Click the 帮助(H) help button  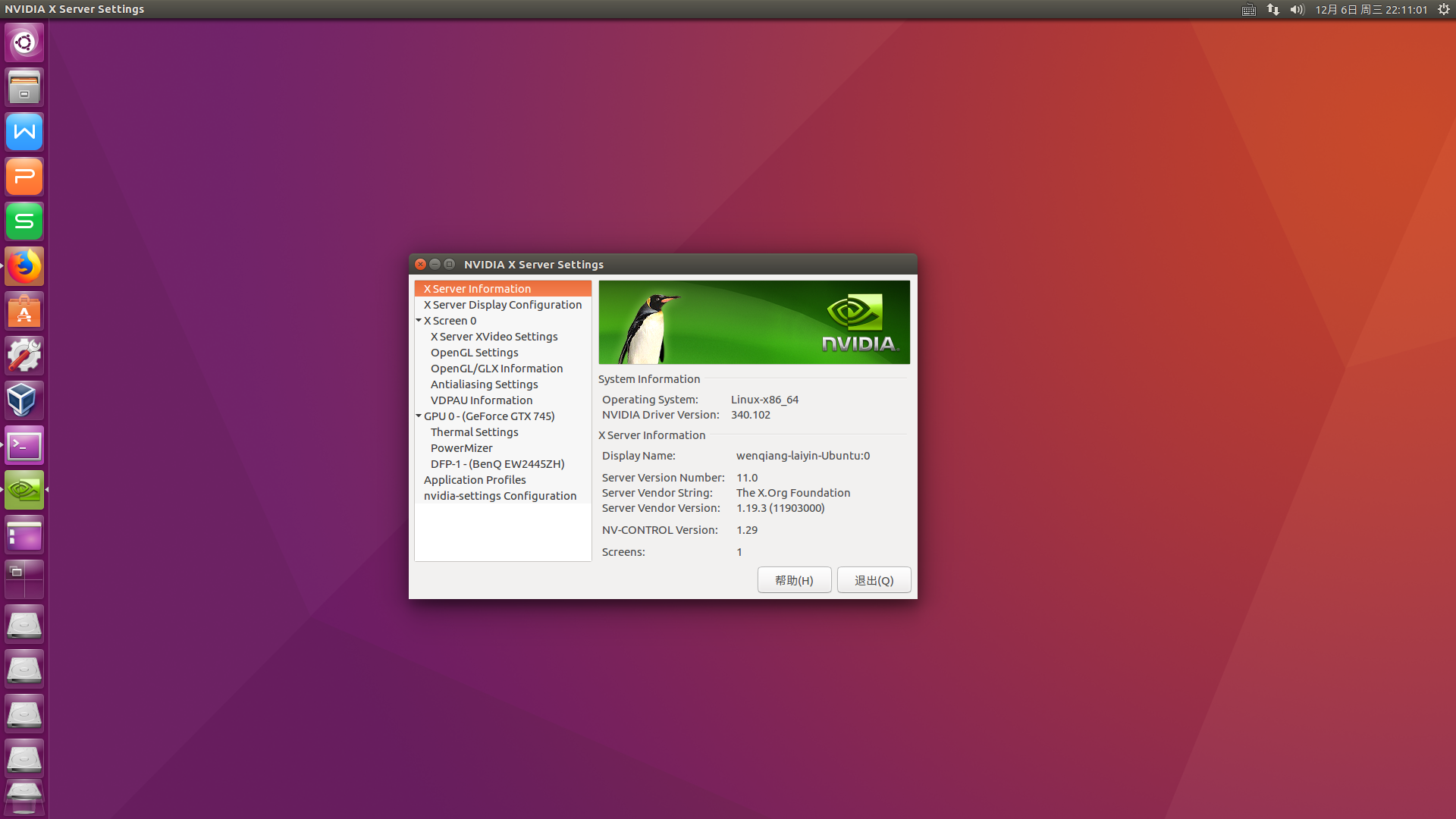(794, 580)
